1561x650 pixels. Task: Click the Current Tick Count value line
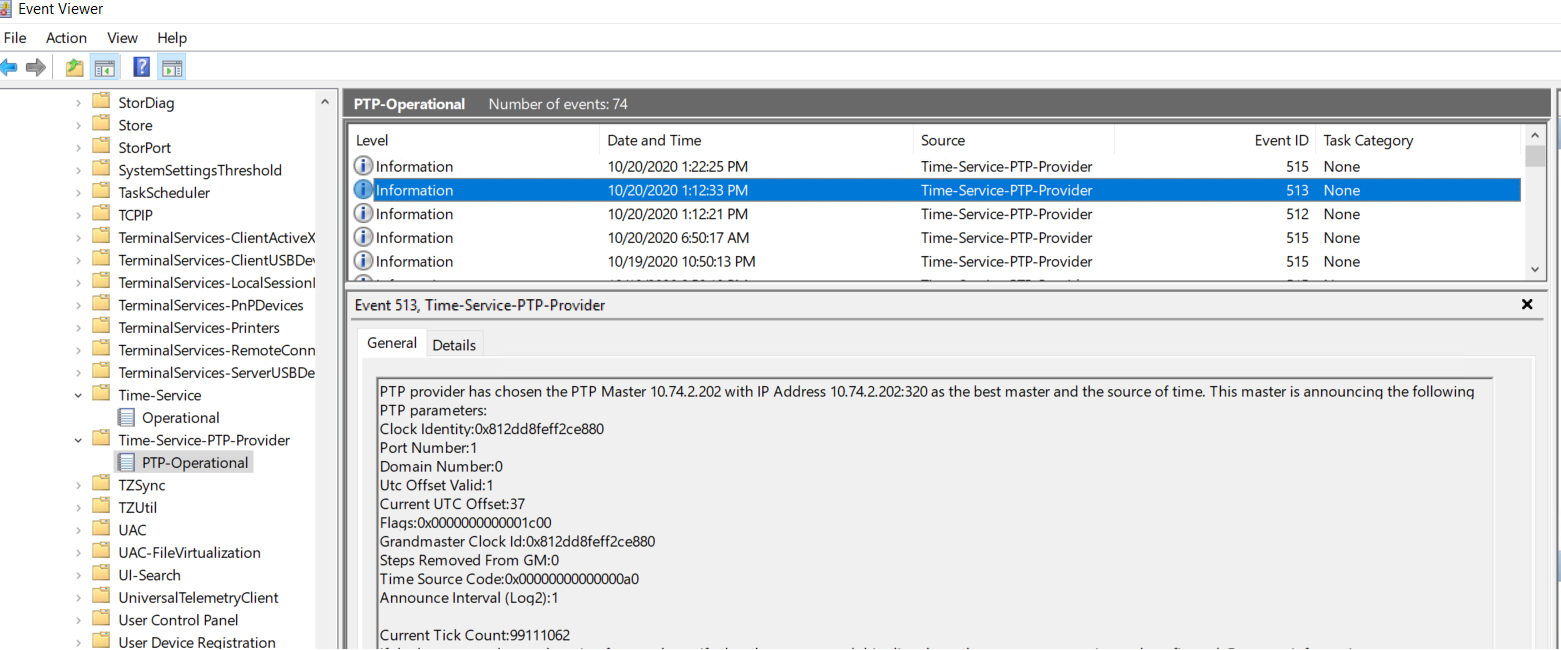pos(475,635)
